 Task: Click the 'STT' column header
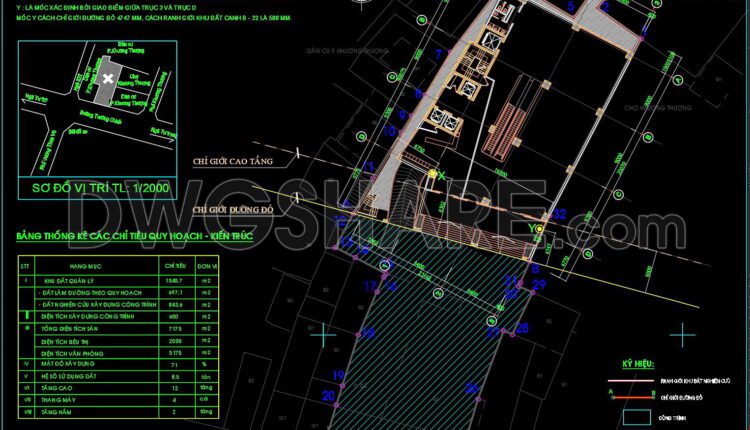[x=26, y=266]
